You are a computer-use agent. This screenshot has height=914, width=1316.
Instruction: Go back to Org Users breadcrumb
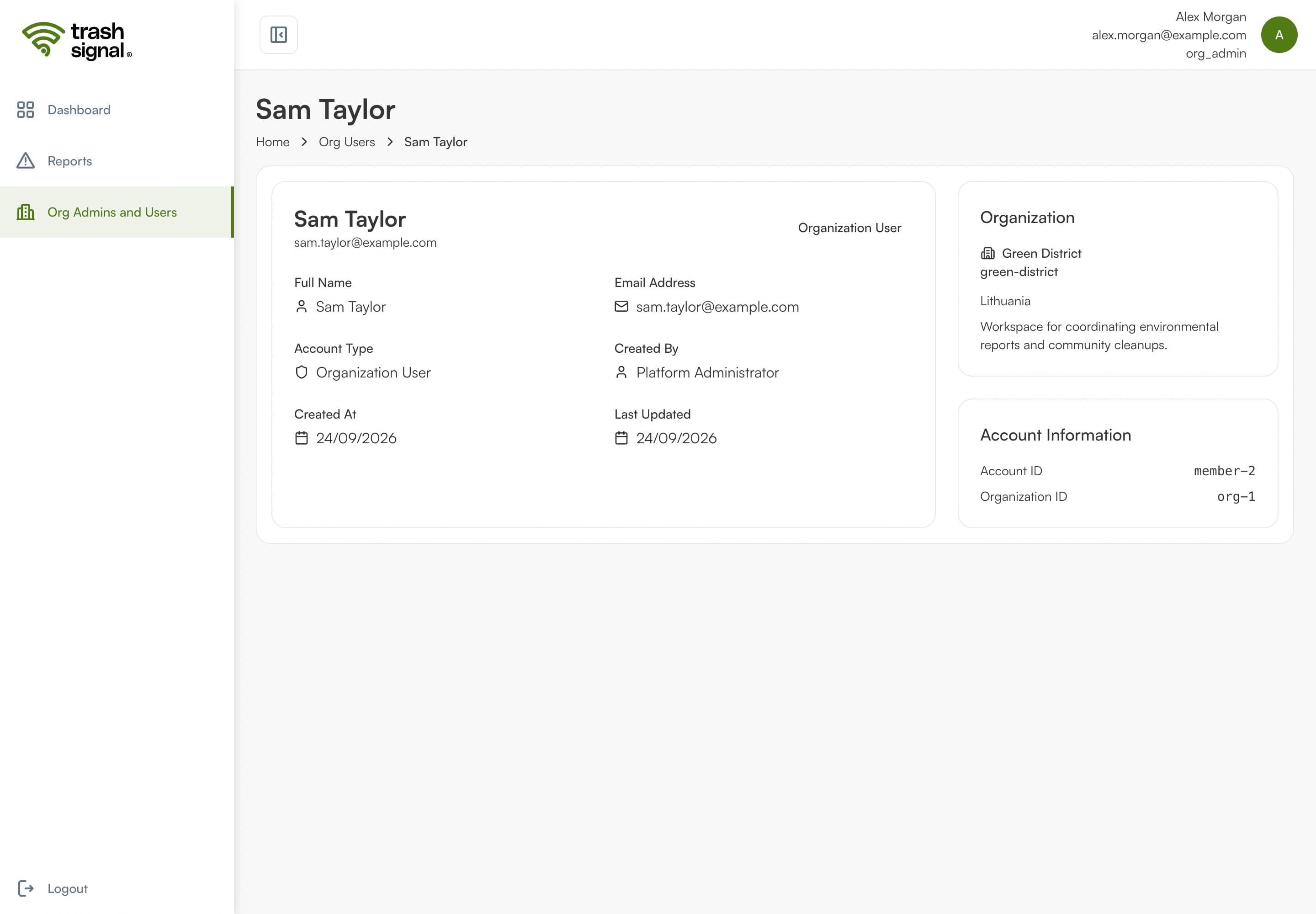pos(347,142)
